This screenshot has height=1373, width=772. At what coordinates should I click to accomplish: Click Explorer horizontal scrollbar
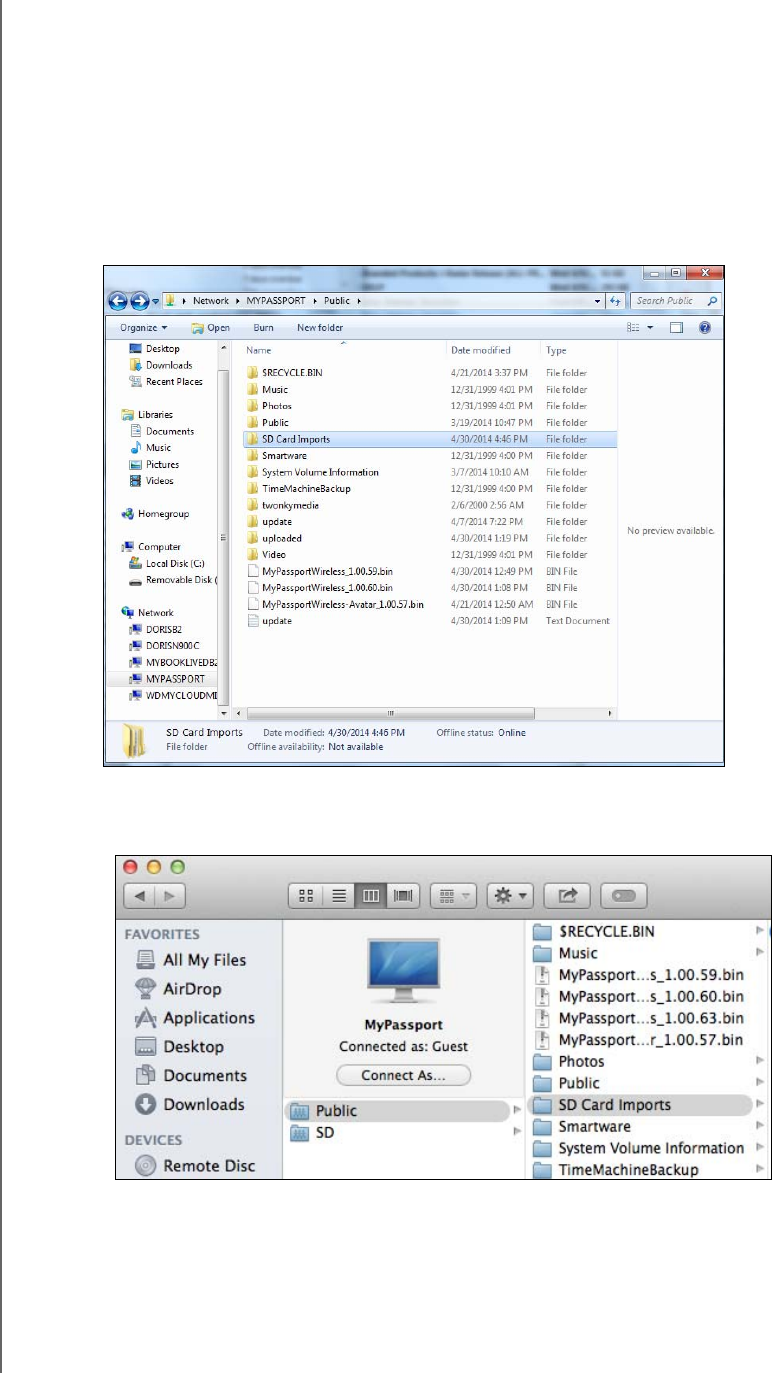[391, 714]
